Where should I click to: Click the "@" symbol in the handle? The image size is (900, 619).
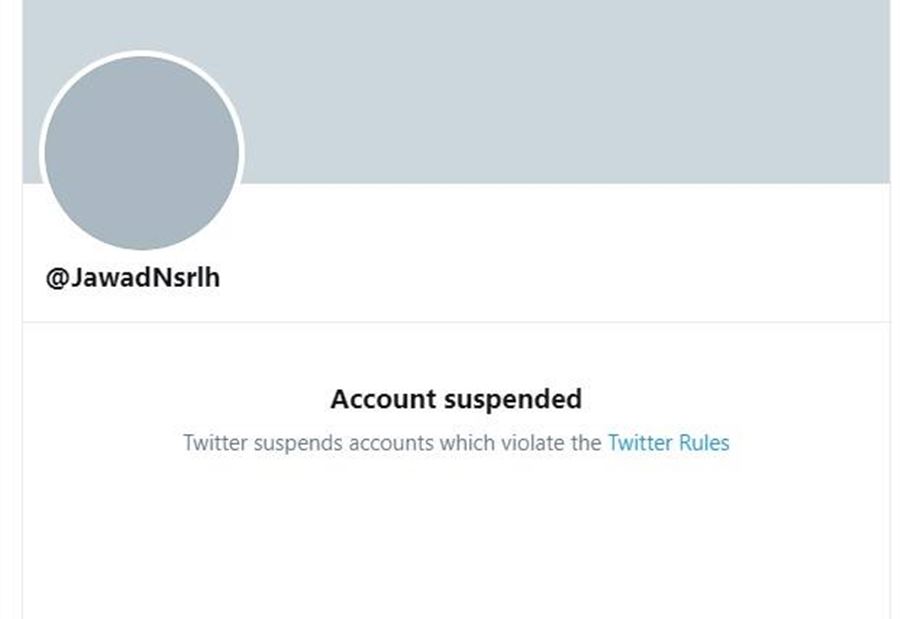click(56, 278)
